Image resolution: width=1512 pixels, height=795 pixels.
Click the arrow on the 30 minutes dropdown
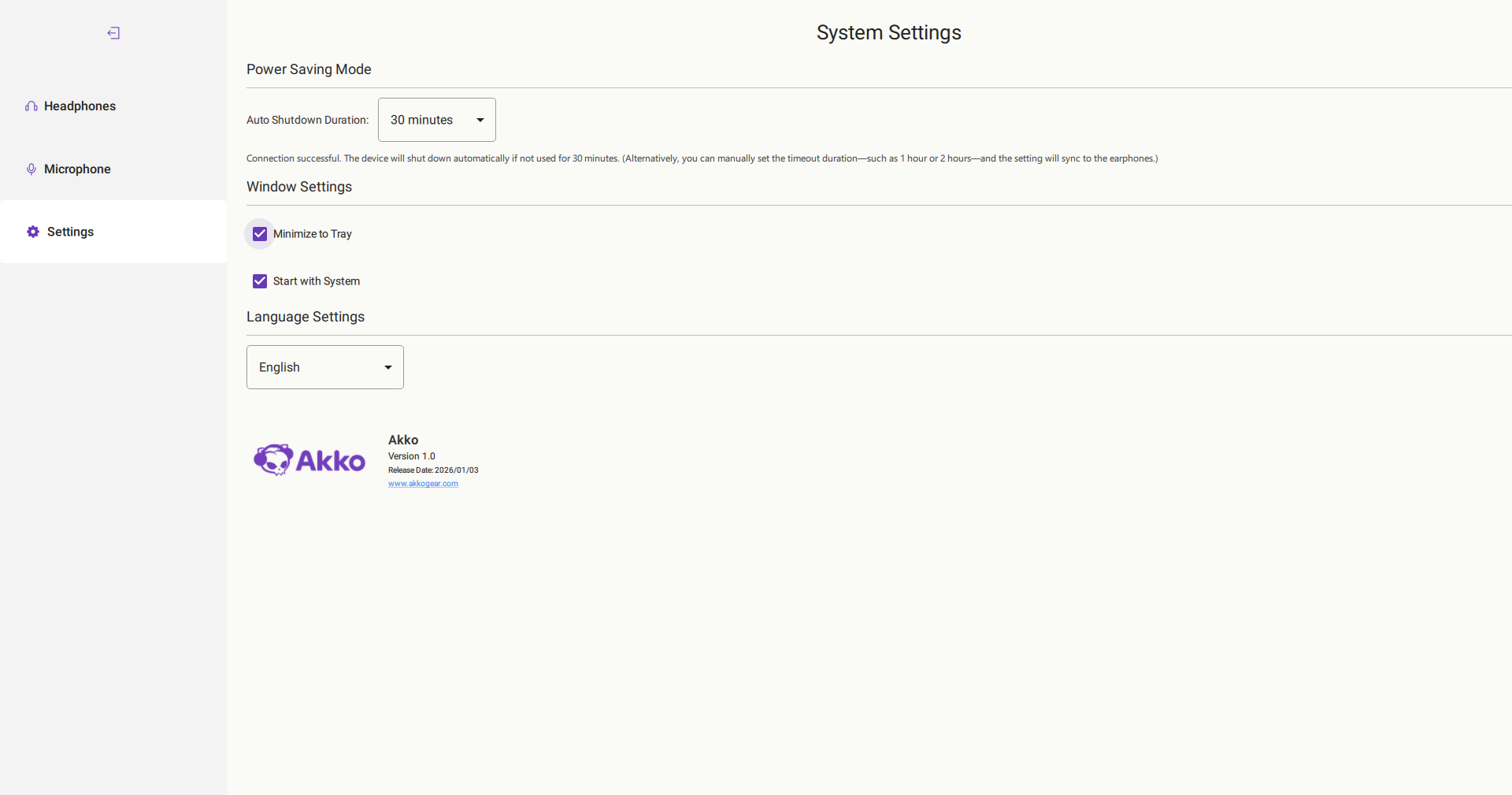(x=480, y=121)
